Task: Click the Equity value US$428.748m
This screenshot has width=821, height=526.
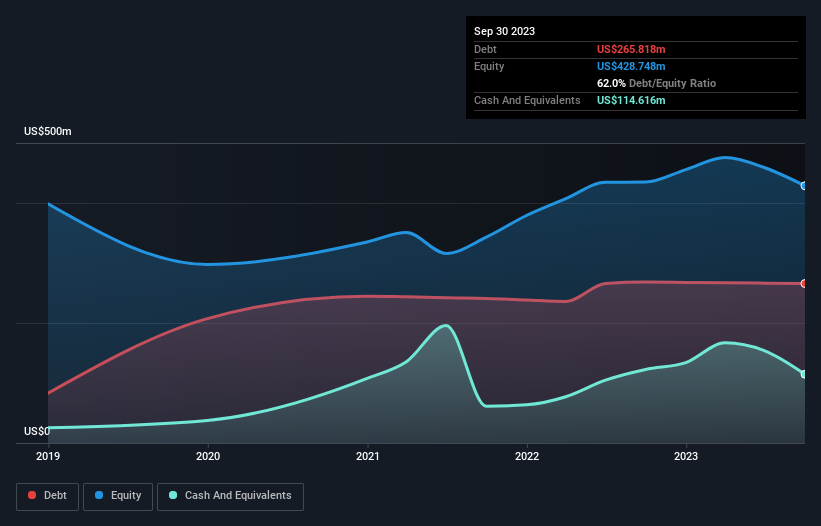Action: point(631,66)
